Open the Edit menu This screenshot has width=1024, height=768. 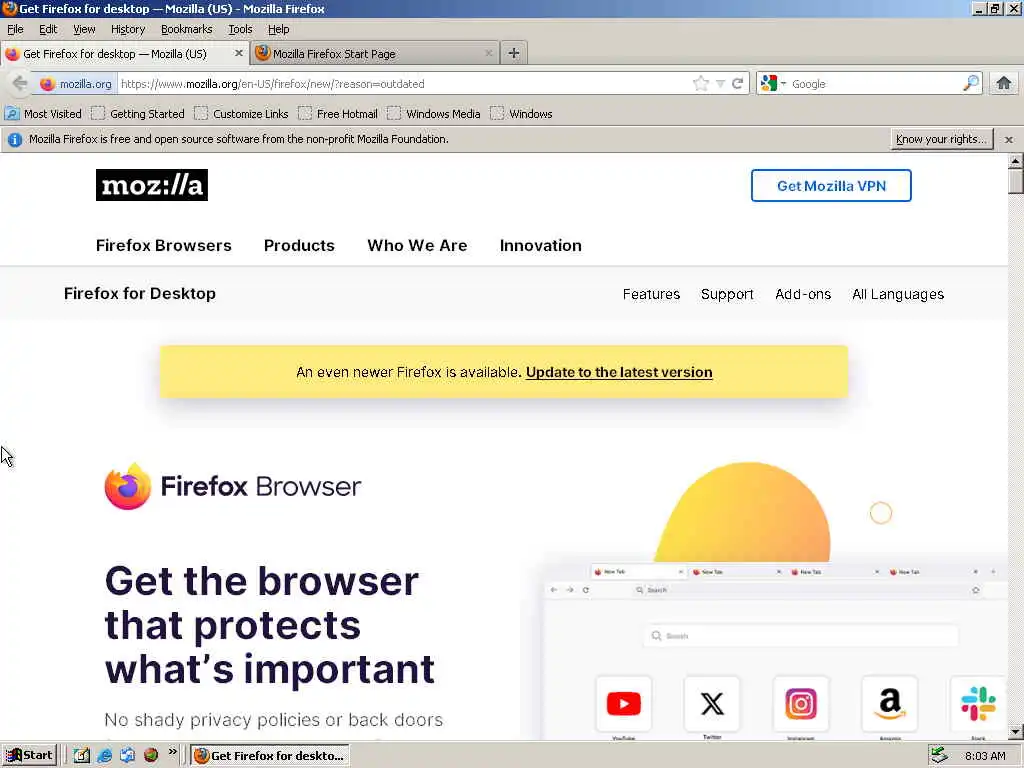click(x=48, y=29)
